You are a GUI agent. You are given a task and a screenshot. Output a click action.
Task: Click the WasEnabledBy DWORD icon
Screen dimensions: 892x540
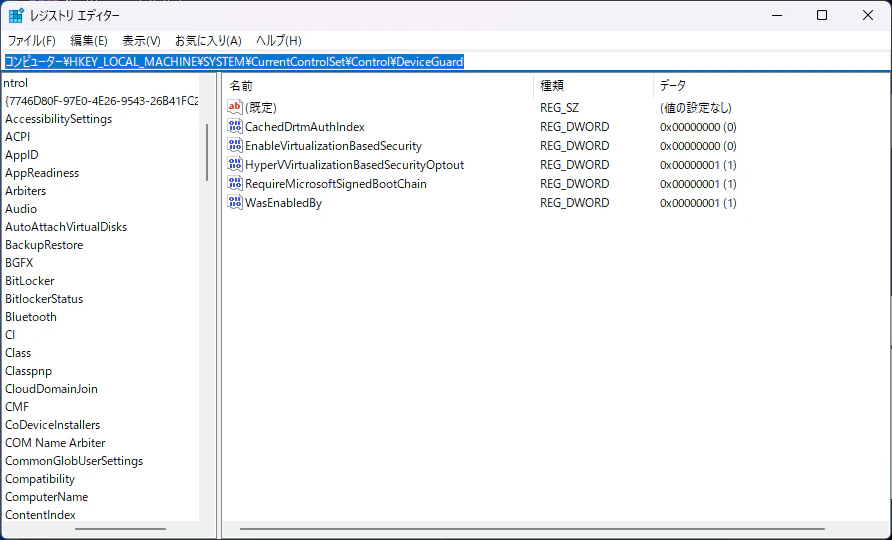[x=235, y=202]
